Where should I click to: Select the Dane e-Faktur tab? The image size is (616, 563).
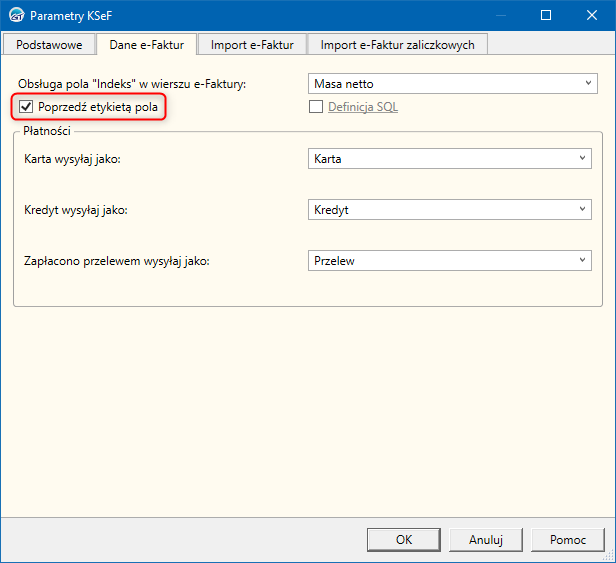pos(147,45)
